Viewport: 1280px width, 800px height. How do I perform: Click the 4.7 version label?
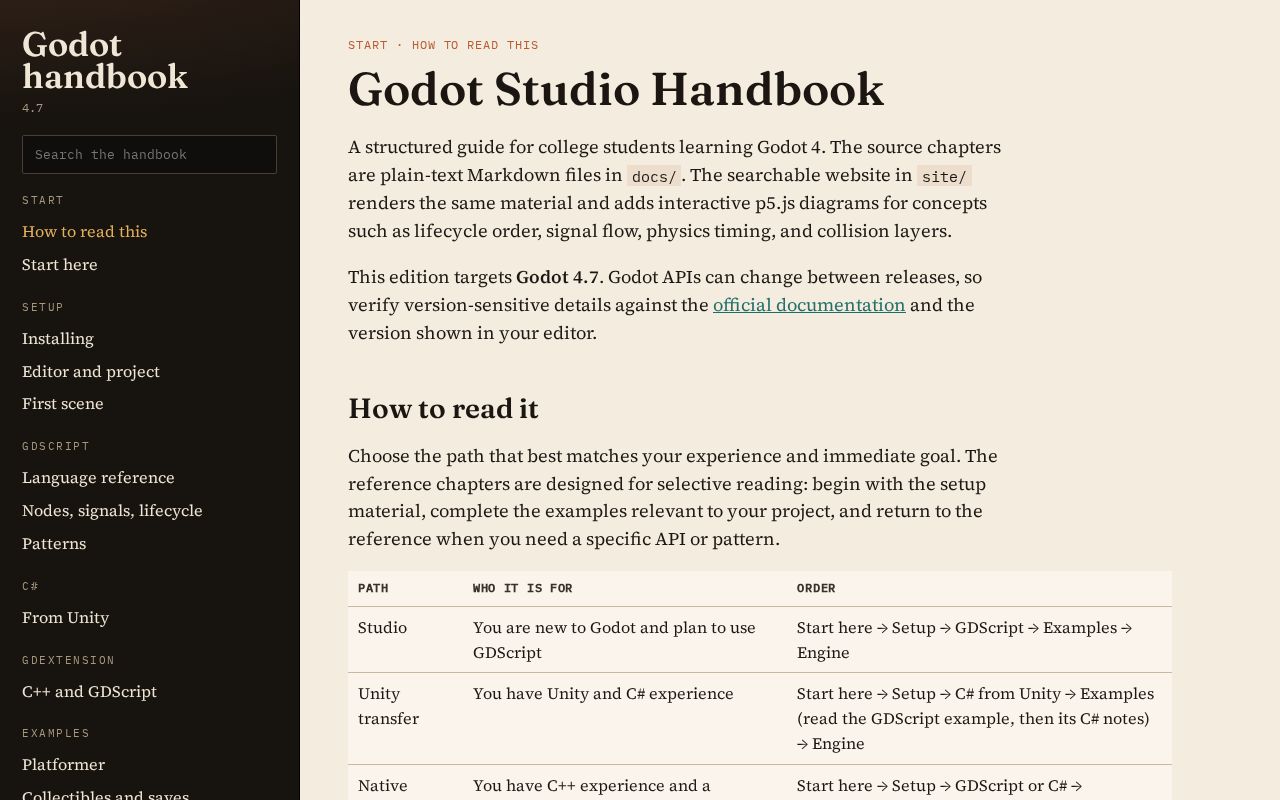(x=33, y=108)
